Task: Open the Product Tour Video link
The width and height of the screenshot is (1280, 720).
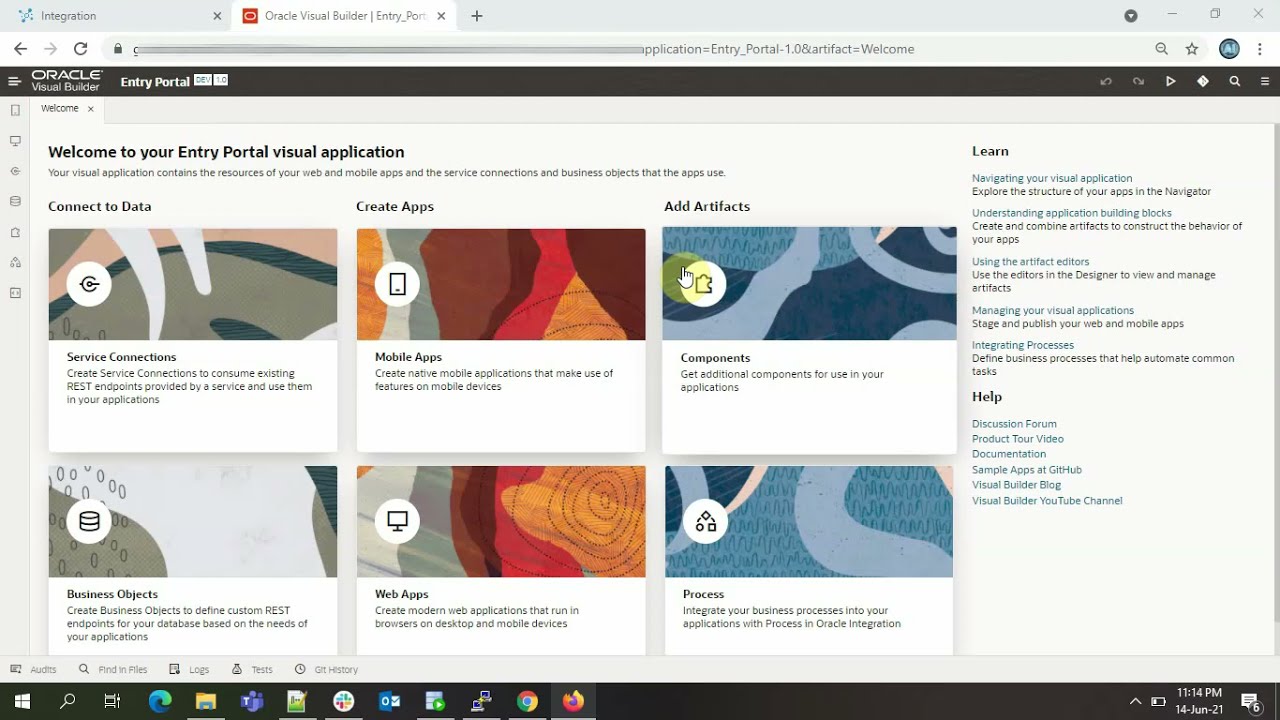Action: point(1018,439)
